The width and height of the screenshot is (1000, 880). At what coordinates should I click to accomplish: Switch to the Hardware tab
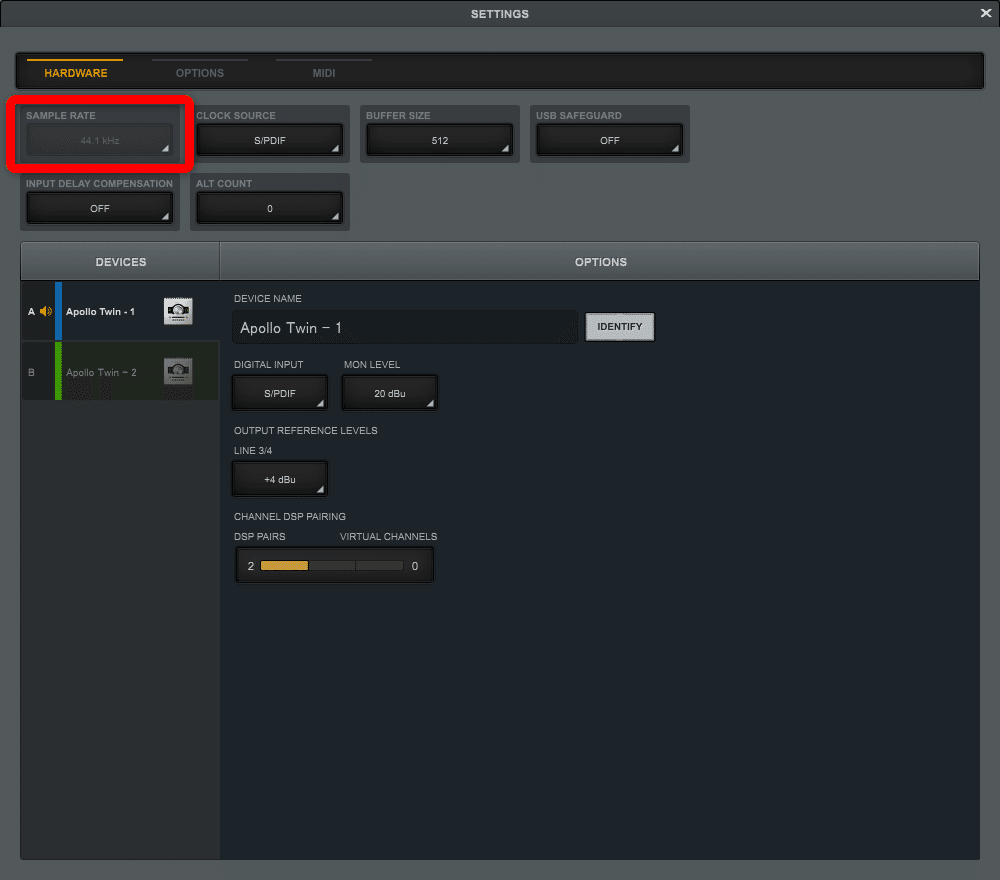coord(76,73)
